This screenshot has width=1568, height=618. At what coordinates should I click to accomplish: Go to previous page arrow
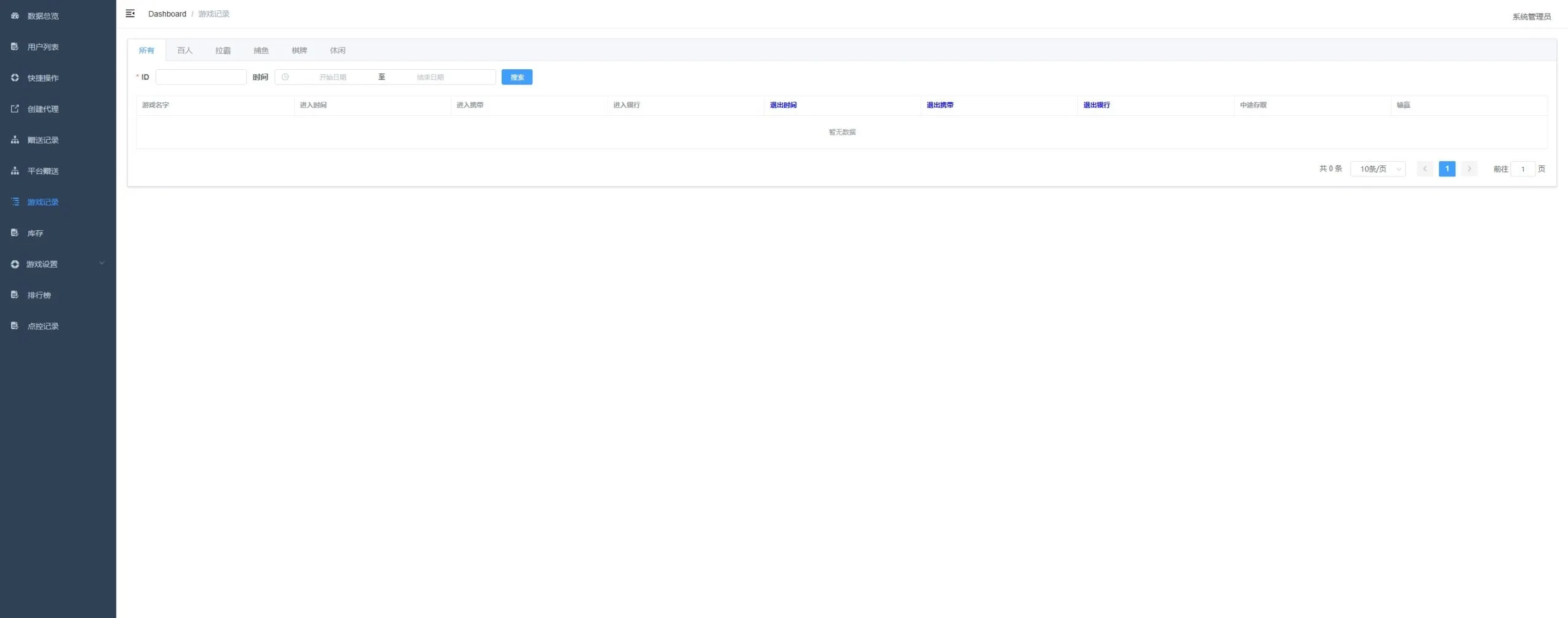pos(1425,168)
